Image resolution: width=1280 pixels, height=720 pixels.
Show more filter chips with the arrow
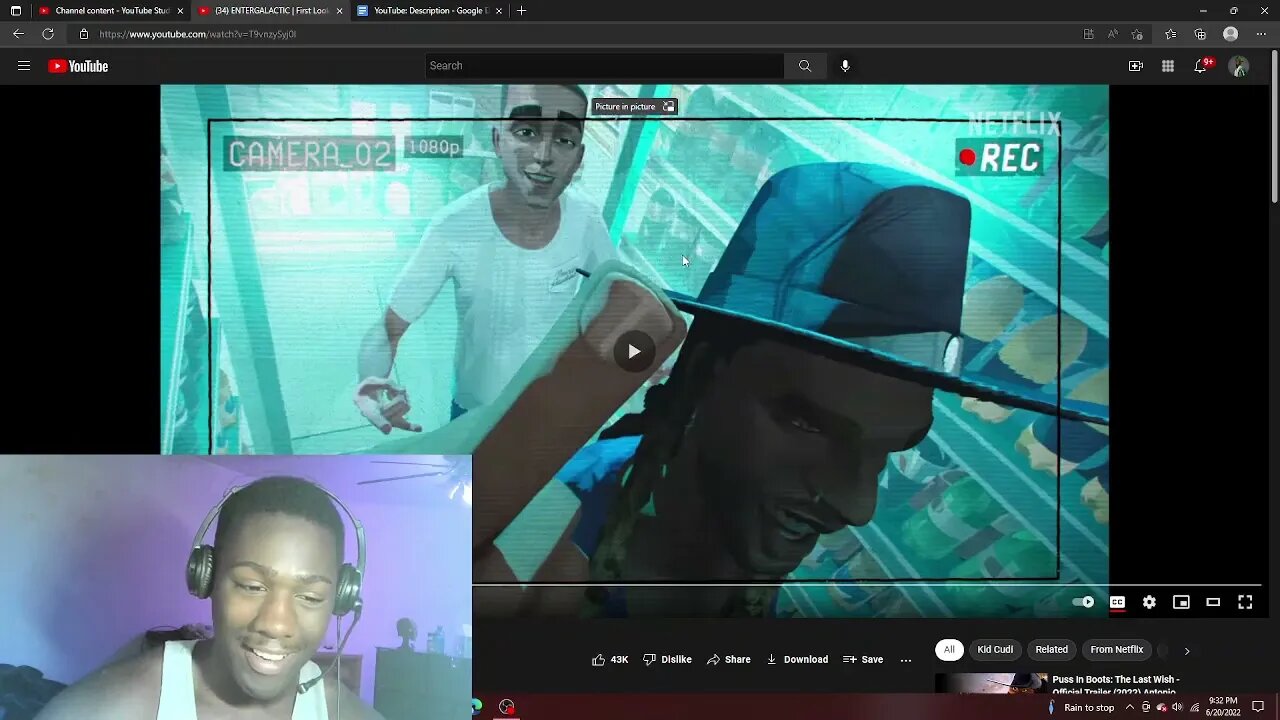click(1187, 651)
